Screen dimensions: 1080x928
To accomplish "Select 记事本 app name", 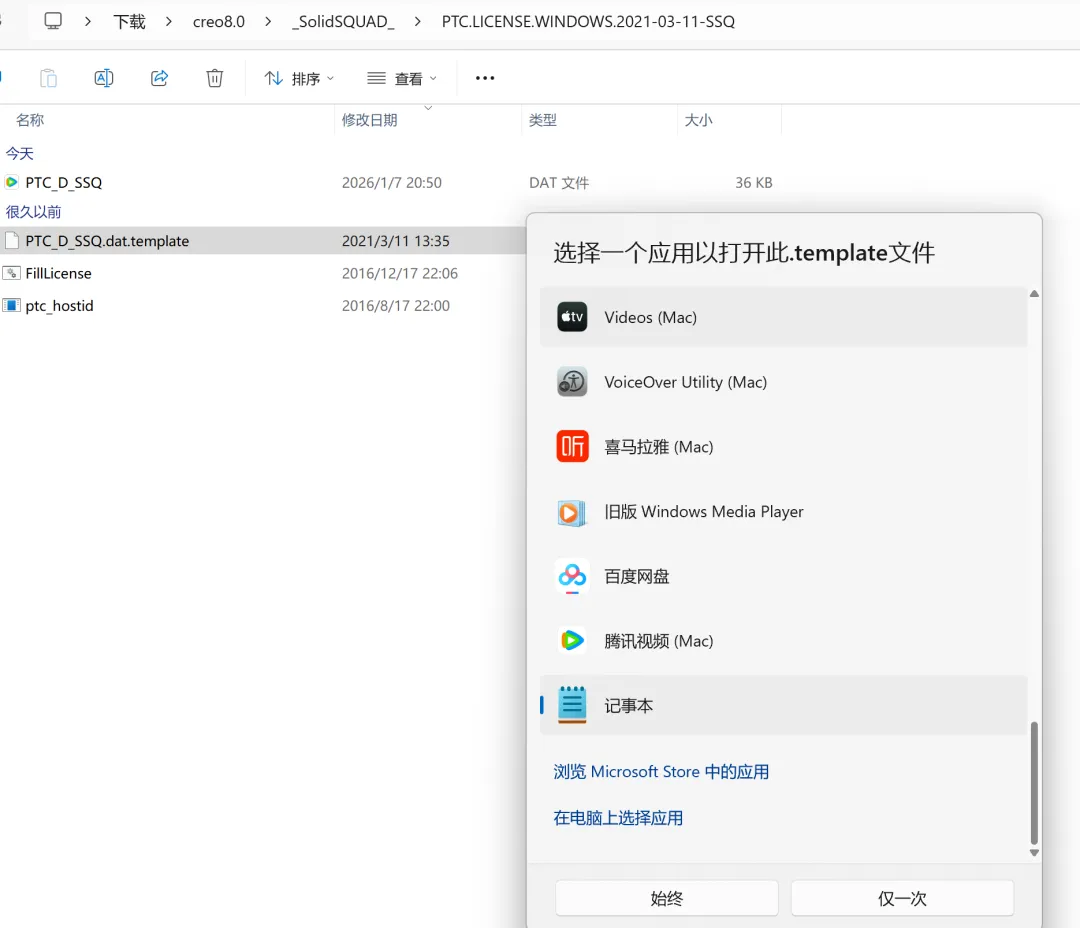I will point(628,705).
